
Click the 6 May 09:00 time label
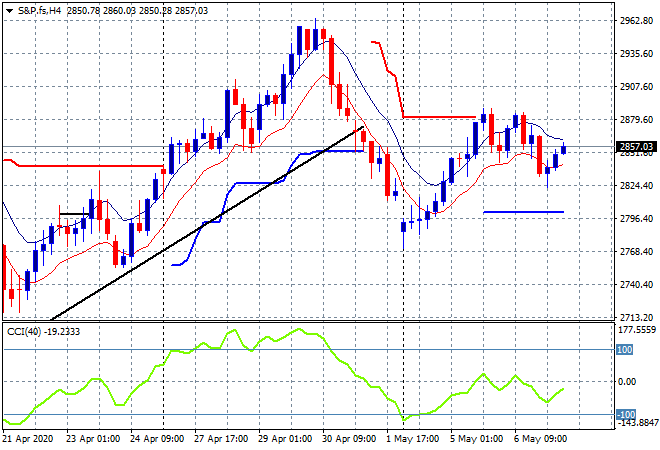(x=540, y=439)
